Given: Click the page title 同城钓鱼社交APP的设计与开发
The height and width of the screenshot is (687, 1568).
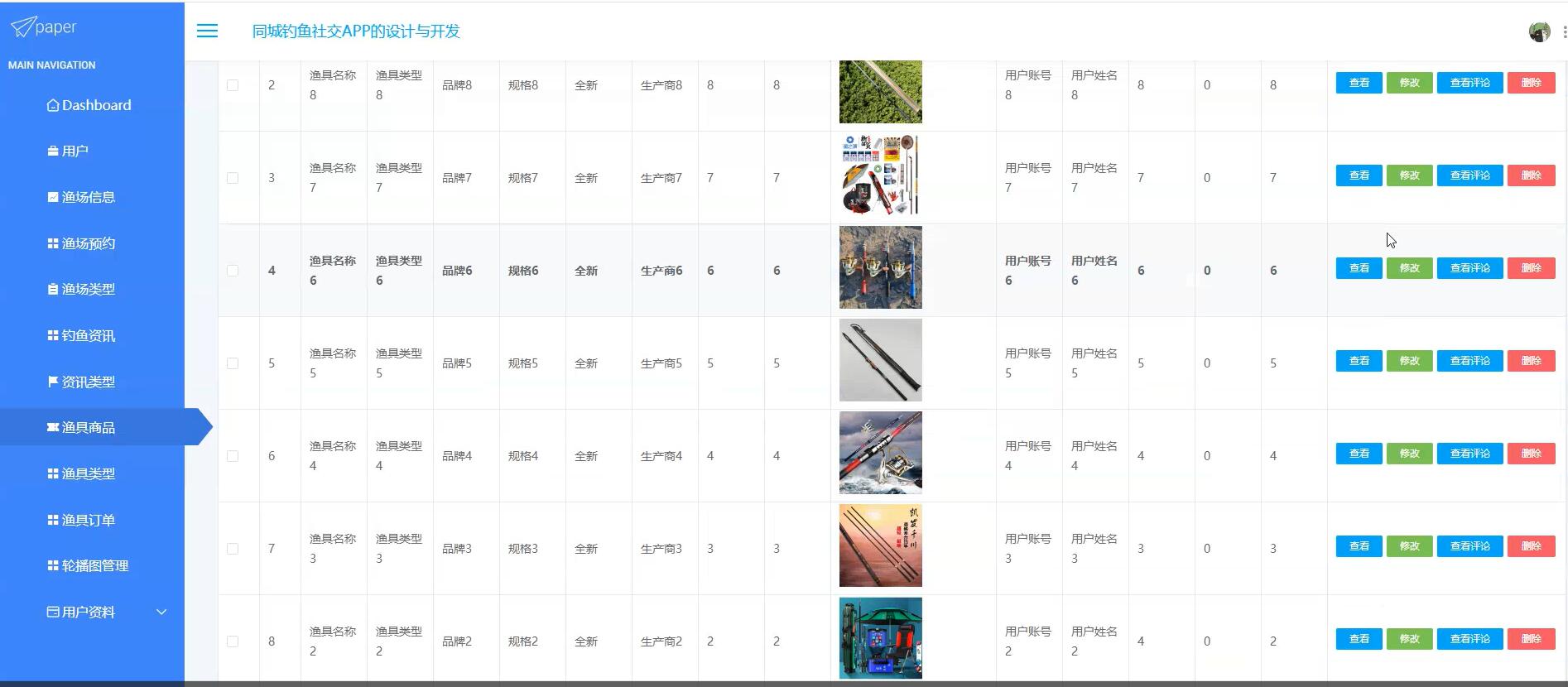Looking at the screenshot, I should [356, 31].
